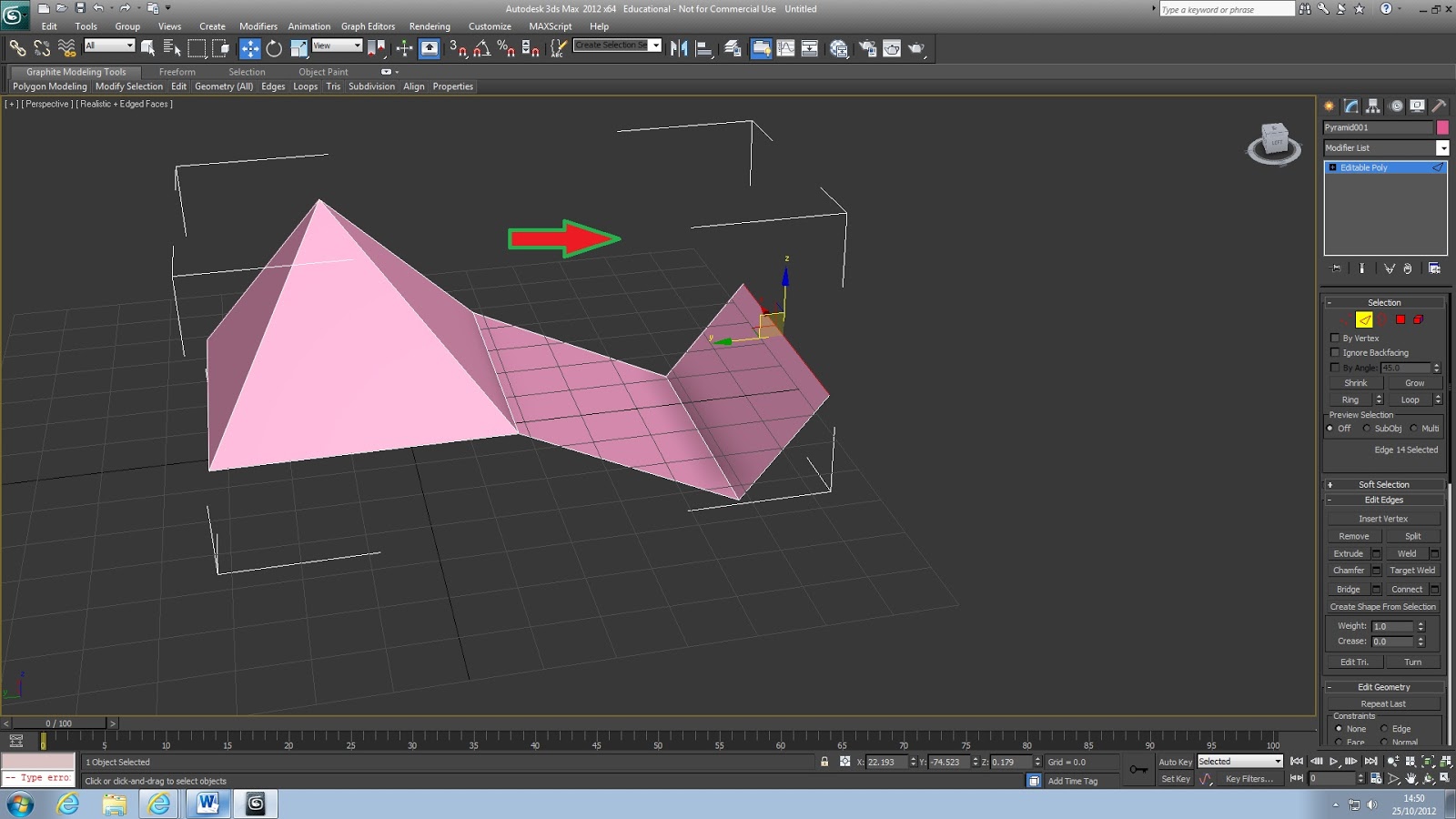Open the View reference coordinate dropdown

pos(337,45)
